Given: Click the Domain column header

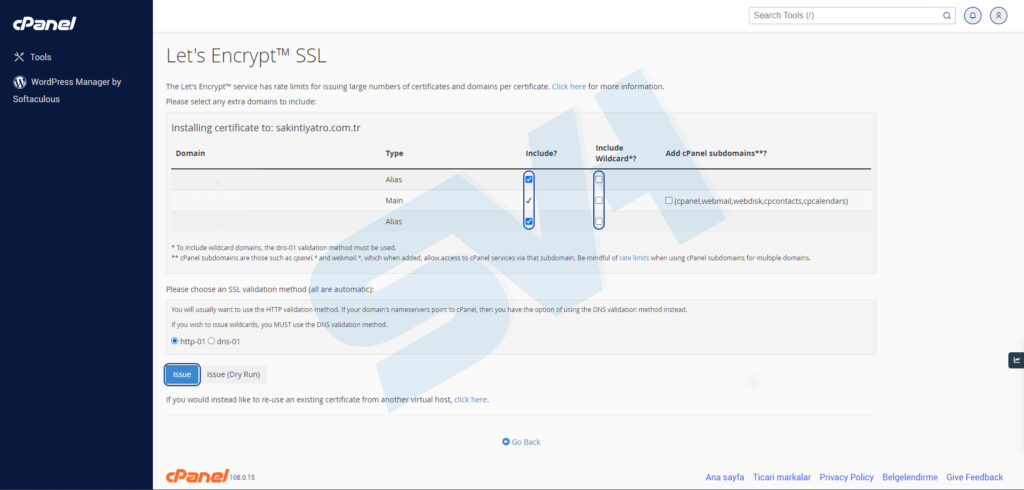Looking at the screenshot, I should click(x=190, y=154).
